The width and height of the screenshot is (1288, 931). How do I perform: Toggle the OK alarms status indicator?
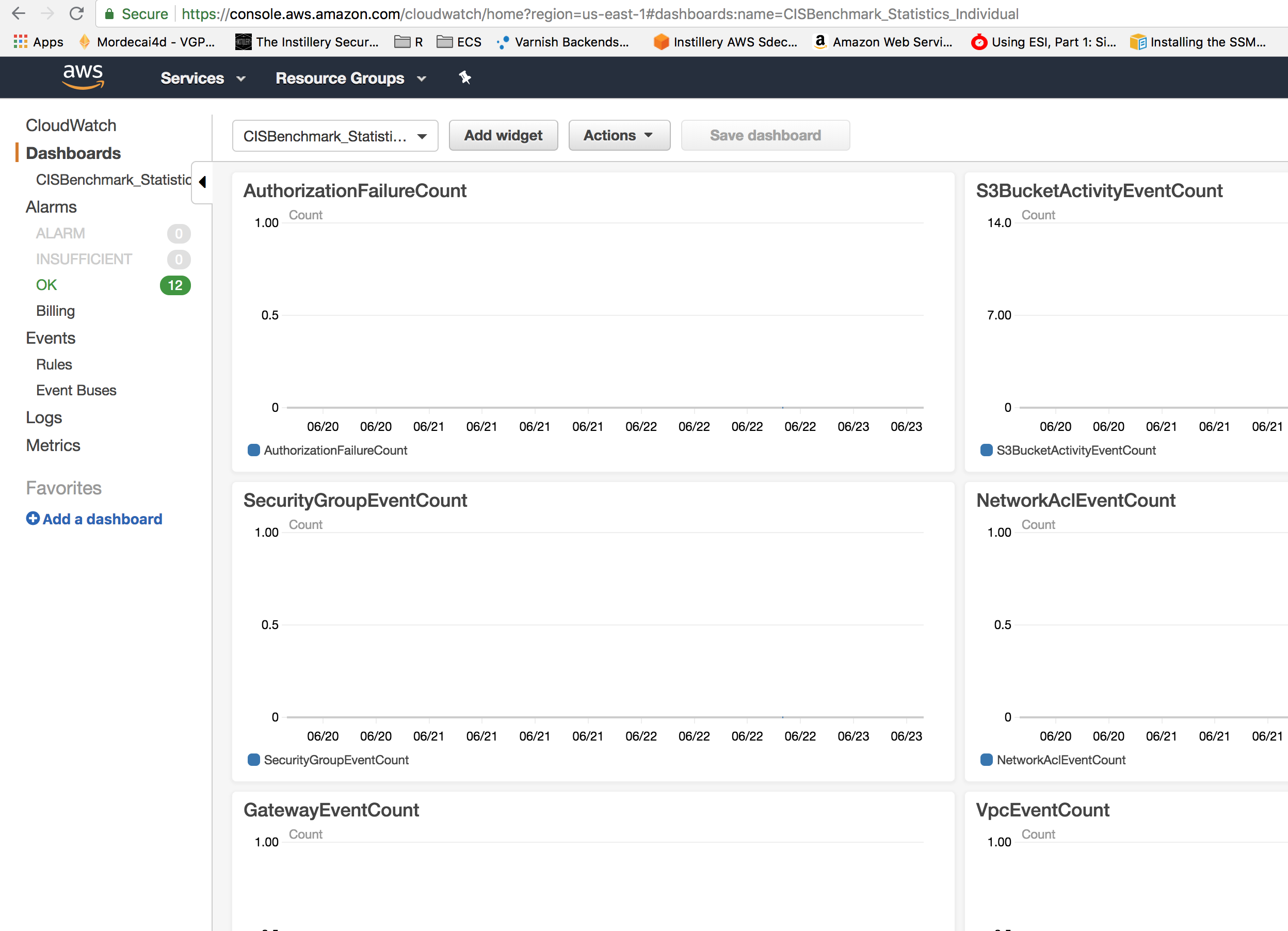175,285
